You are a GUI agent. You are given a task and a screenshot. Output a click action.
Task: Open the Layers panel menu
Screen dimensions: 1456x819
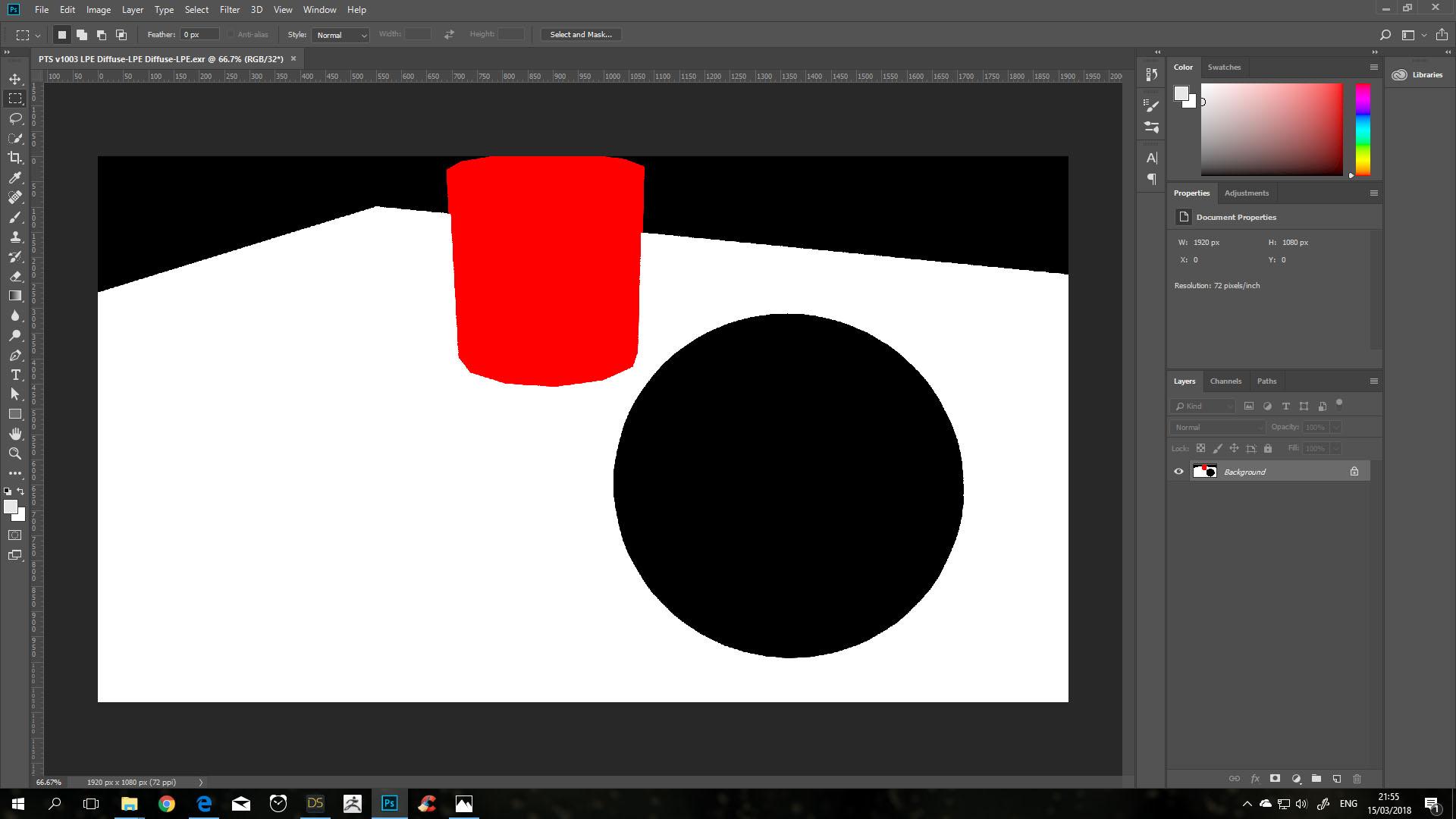point(1373,381)
